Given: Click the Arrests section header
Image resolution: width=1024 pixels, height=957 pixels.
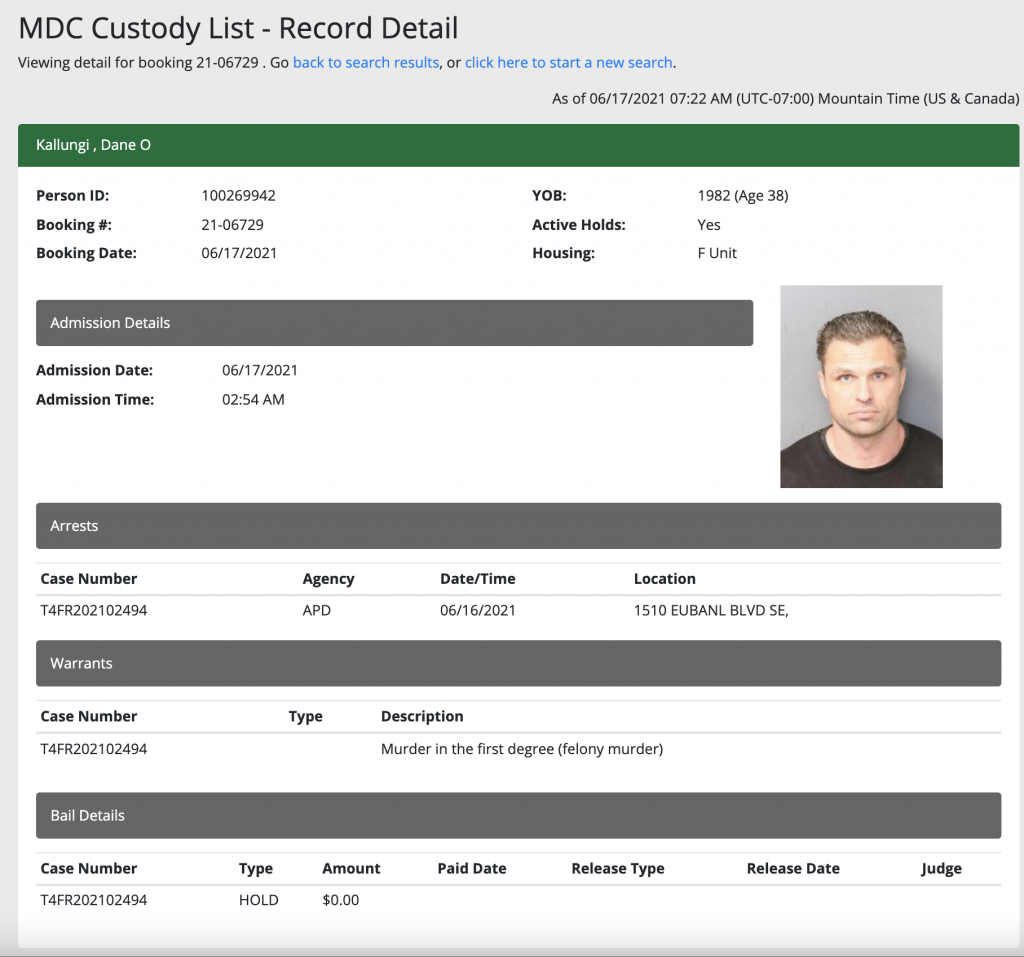Looking at the screenshot, I should pyautogui.click(x=518, y=526).
